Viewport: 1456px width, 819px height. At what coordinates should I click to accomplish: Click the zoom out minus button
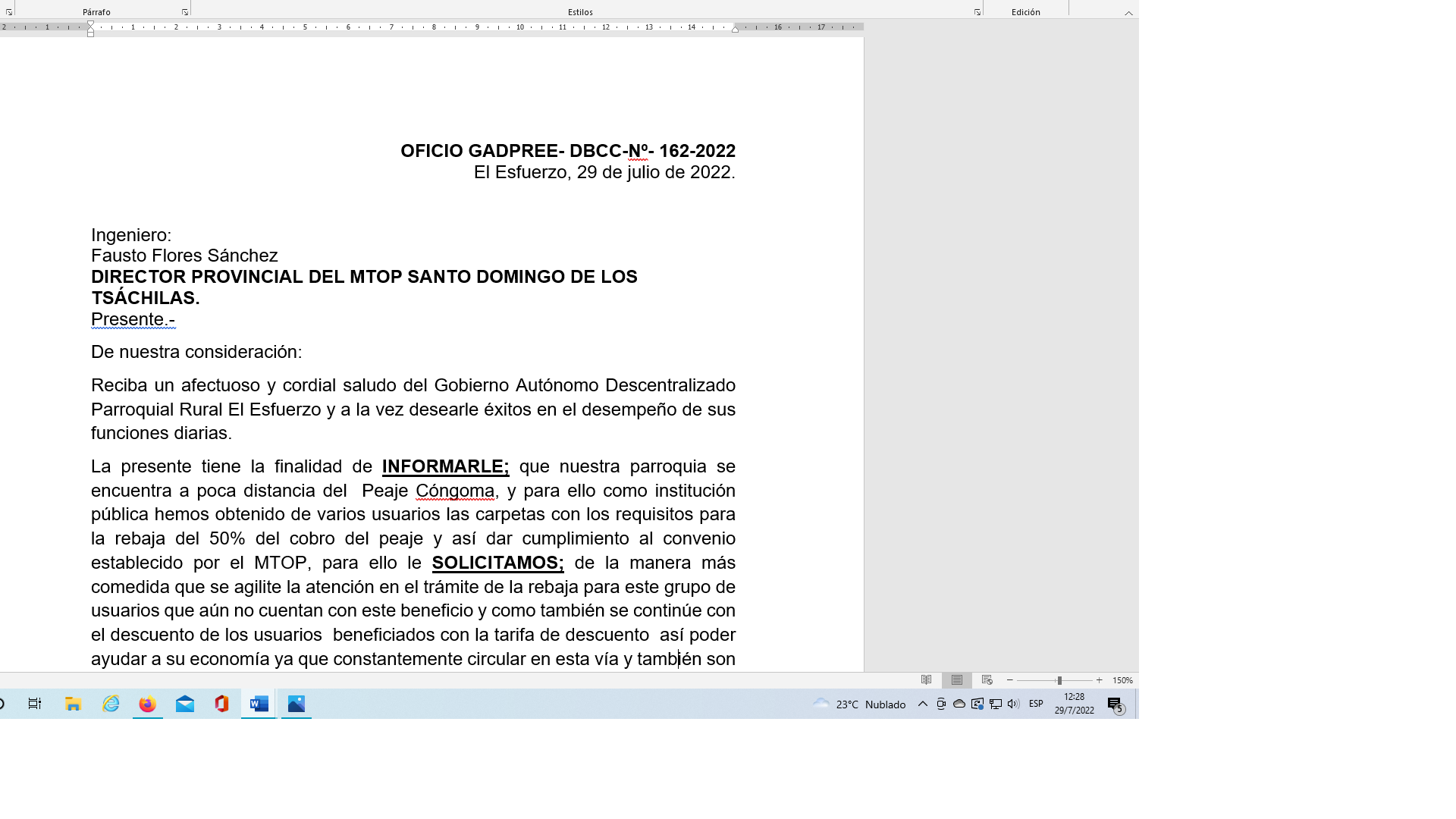click(1009, 680)
